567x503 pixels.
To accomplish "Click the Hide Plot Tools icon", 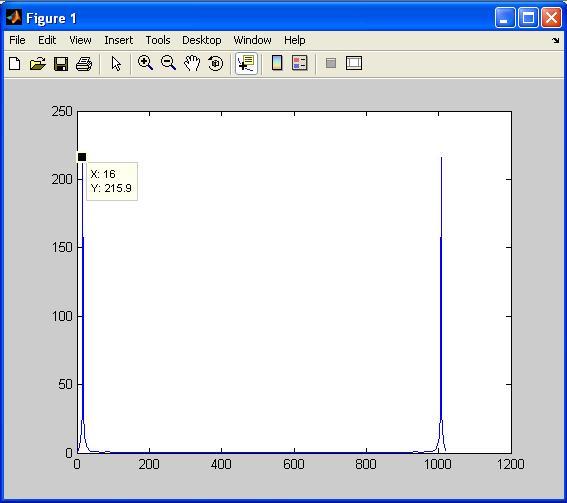I will point(331,63).
